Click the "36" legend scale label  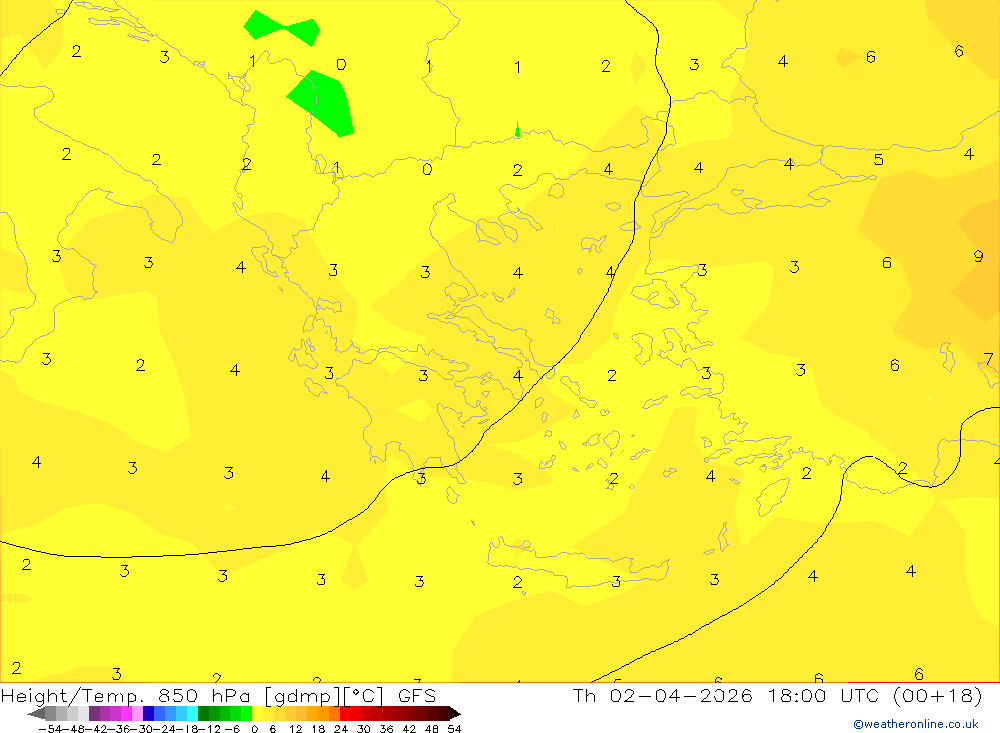(x=386, y=729)
